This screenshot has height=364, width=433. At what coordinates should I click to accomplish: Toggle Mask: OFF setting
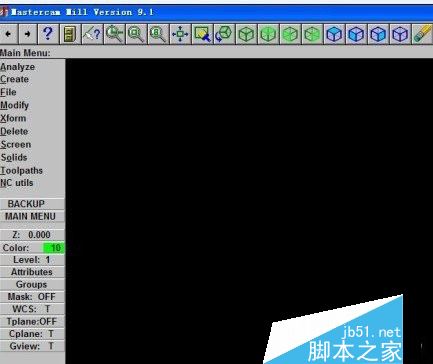point(32,297)
